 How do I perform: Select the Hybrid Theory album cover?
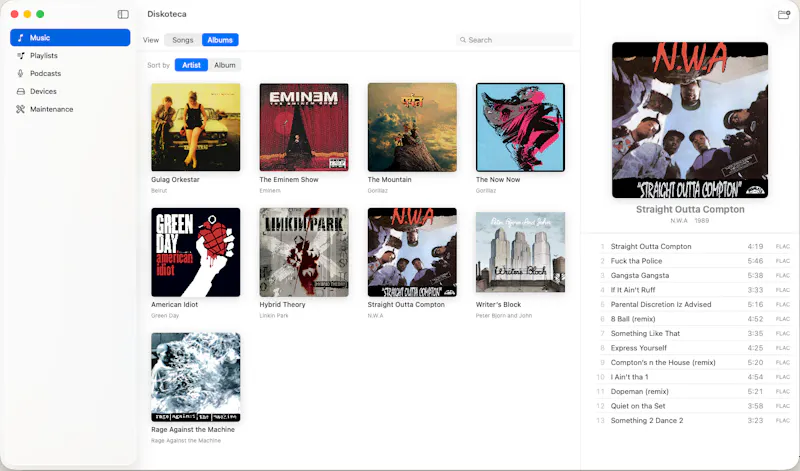pyautogui.click(x=304, y=252)
